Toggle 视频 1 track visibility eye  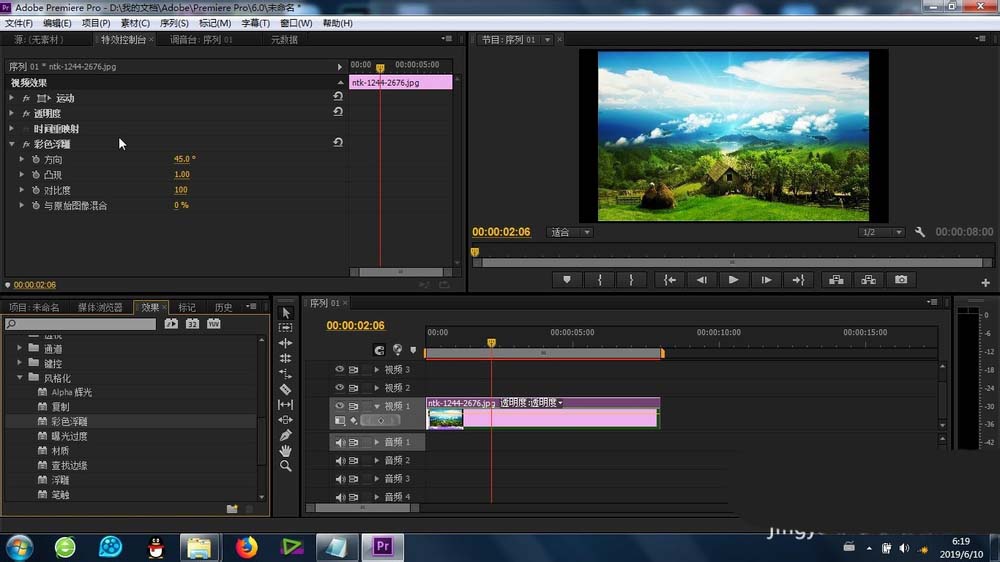click(339, 406)
